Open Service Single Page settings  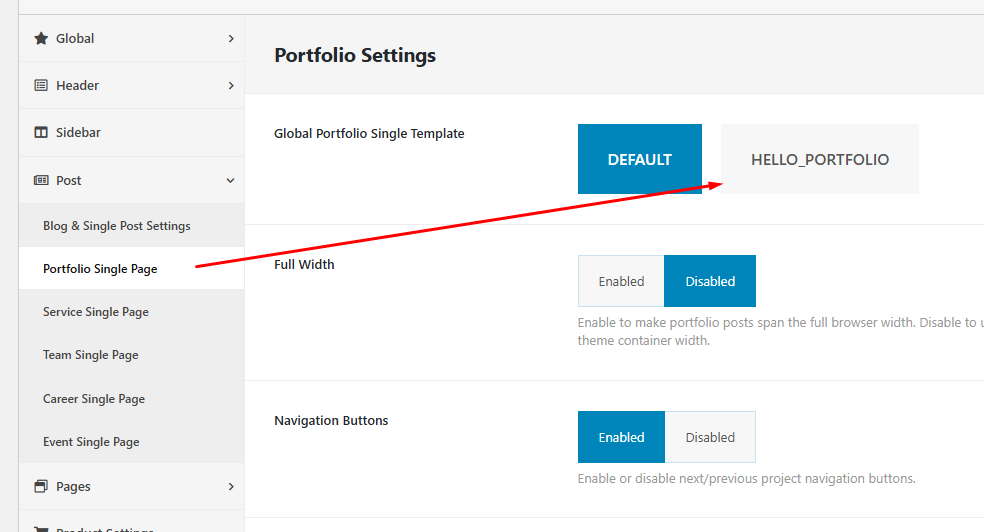coord(96,312)
